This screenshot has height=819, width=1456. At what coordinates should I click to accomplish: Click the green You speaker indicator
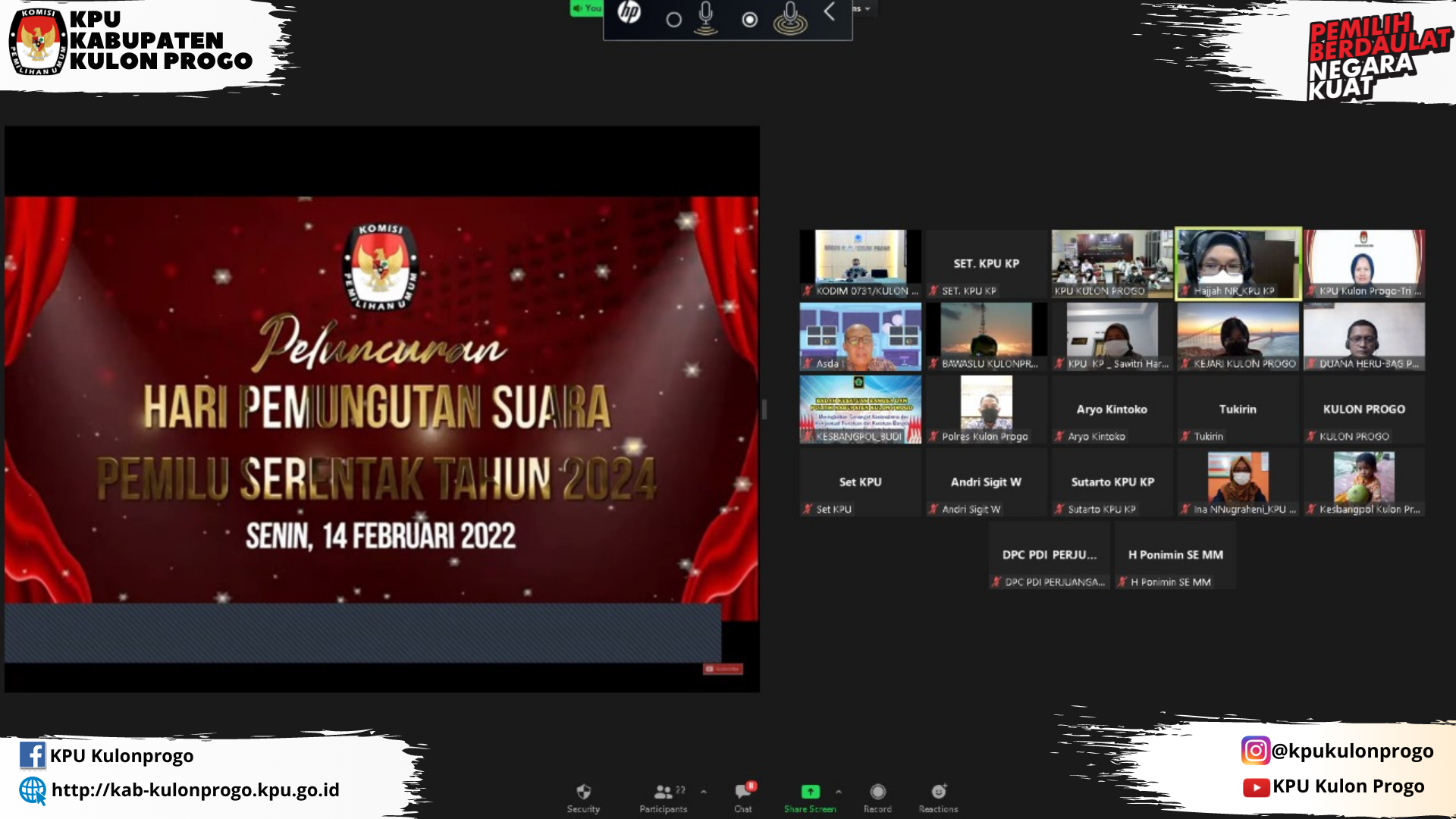point(586,8)
